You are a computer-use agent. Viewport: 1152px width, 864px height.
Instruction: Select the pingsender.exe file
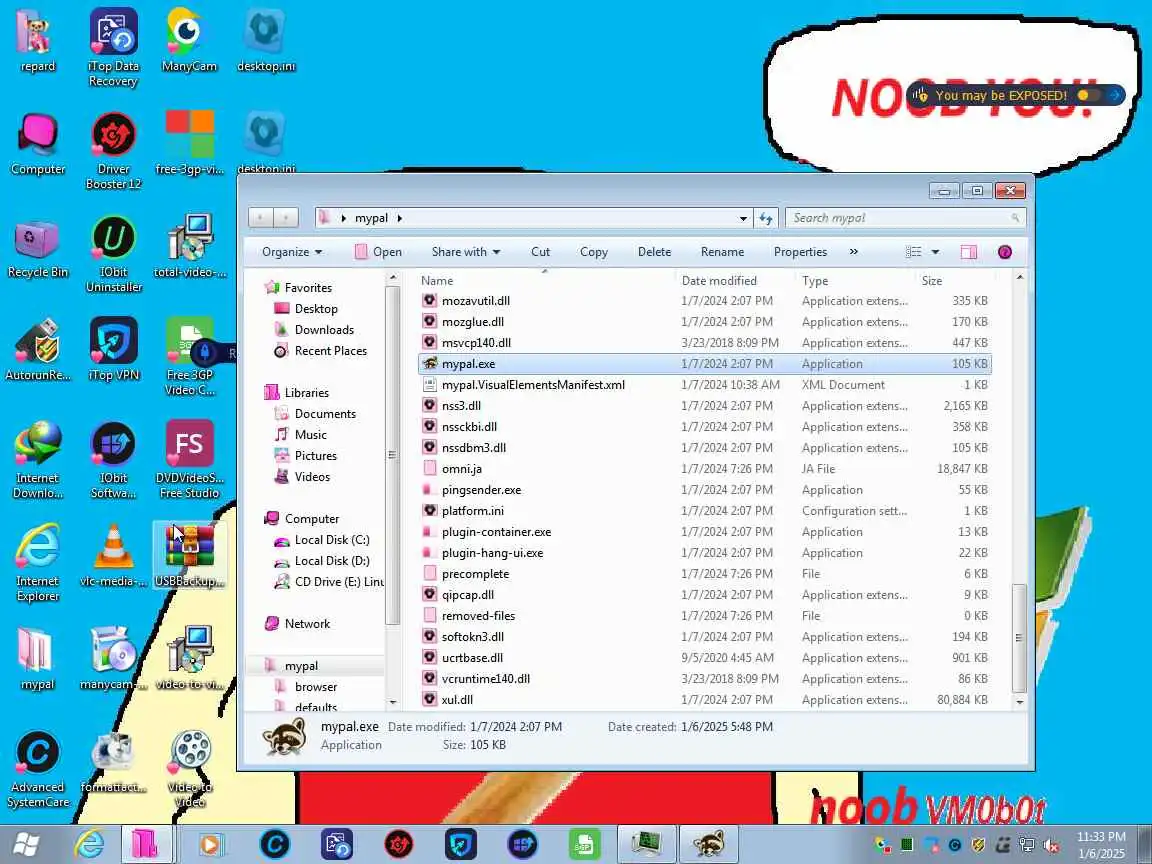pyautogui.click(x=481, y=490)
